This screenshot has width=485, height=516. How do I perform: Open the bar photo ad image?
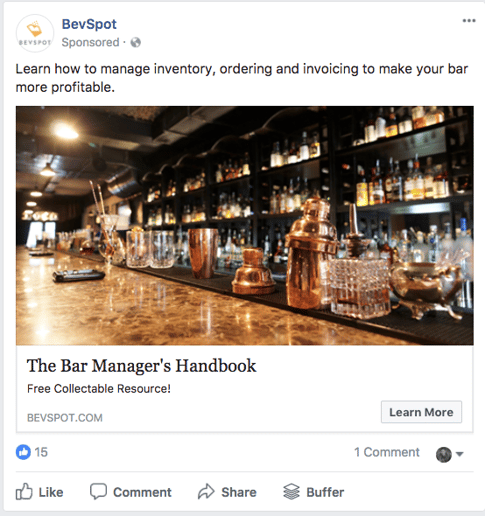[245, 225]
